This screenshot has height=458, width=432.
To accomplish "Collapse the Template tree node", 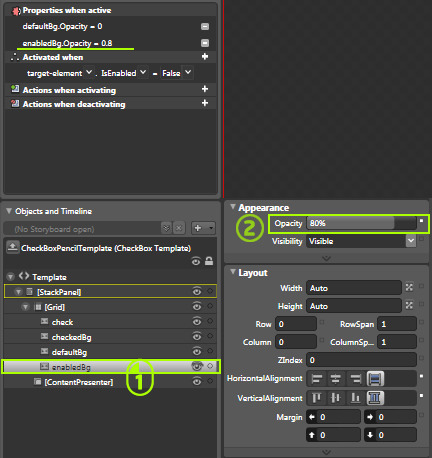I will click(10, 277).
